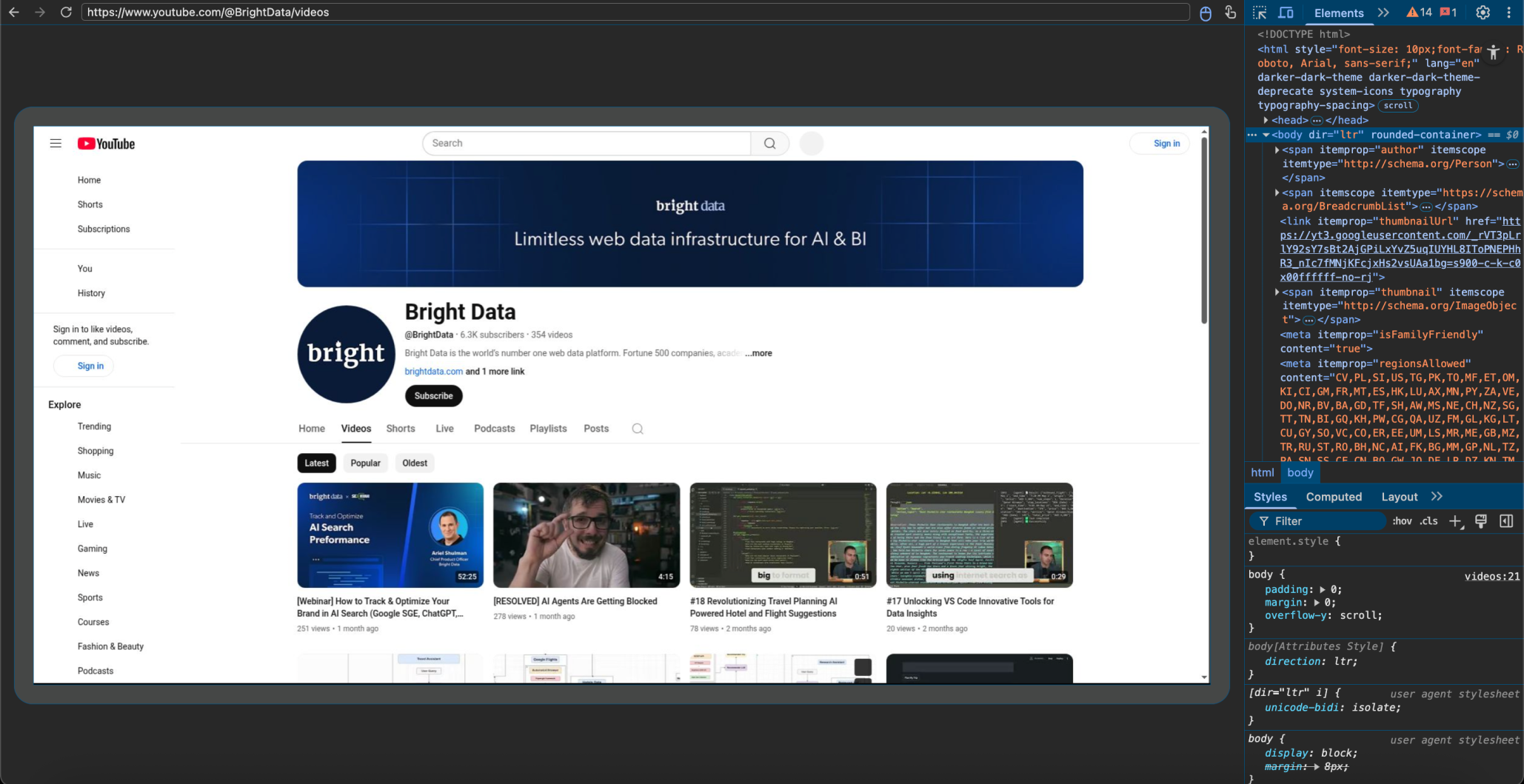
Task: Select body in the DOM breadcrumb bar
Action: point(1300,472)
